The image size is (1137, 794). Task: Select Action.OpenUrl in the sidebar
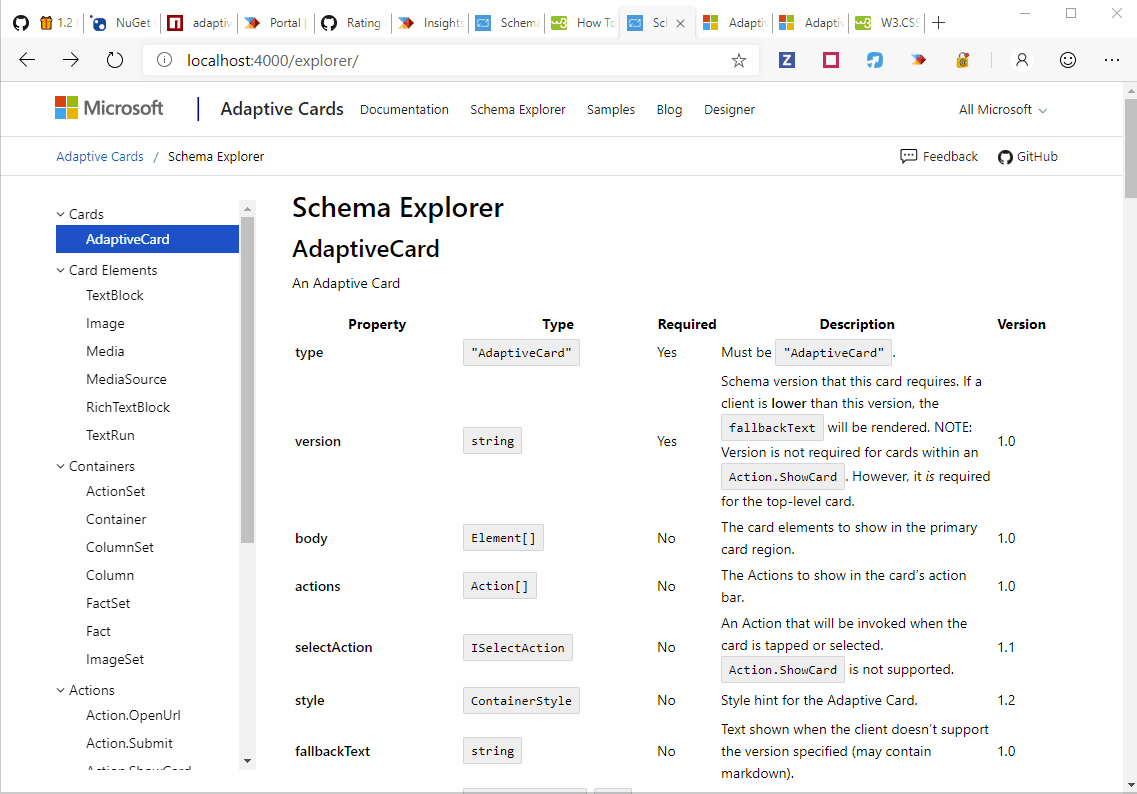point(133,715)
